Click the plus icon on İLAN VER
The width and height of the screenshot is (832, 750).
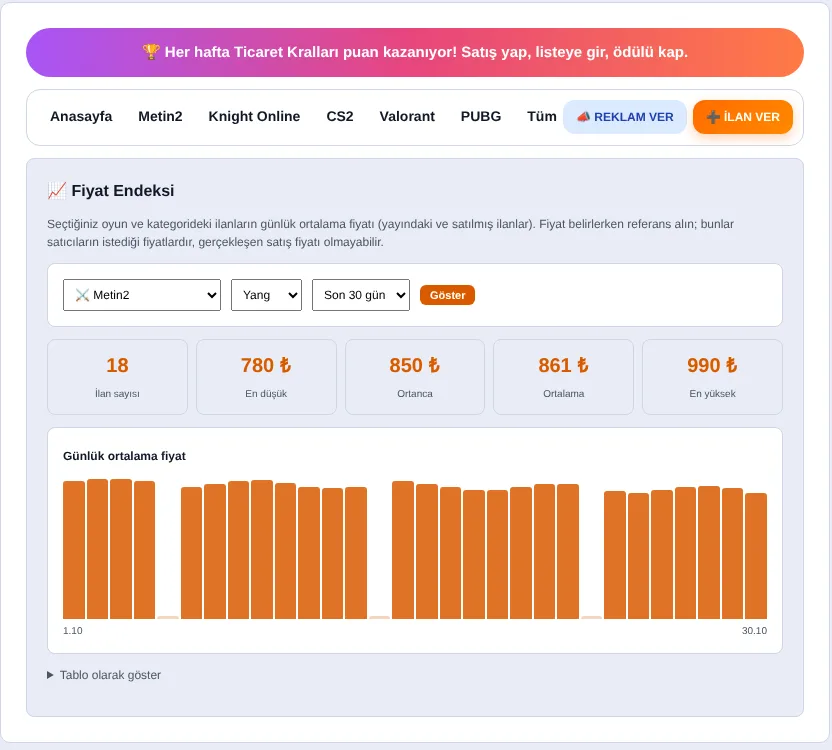pos(713,117)
